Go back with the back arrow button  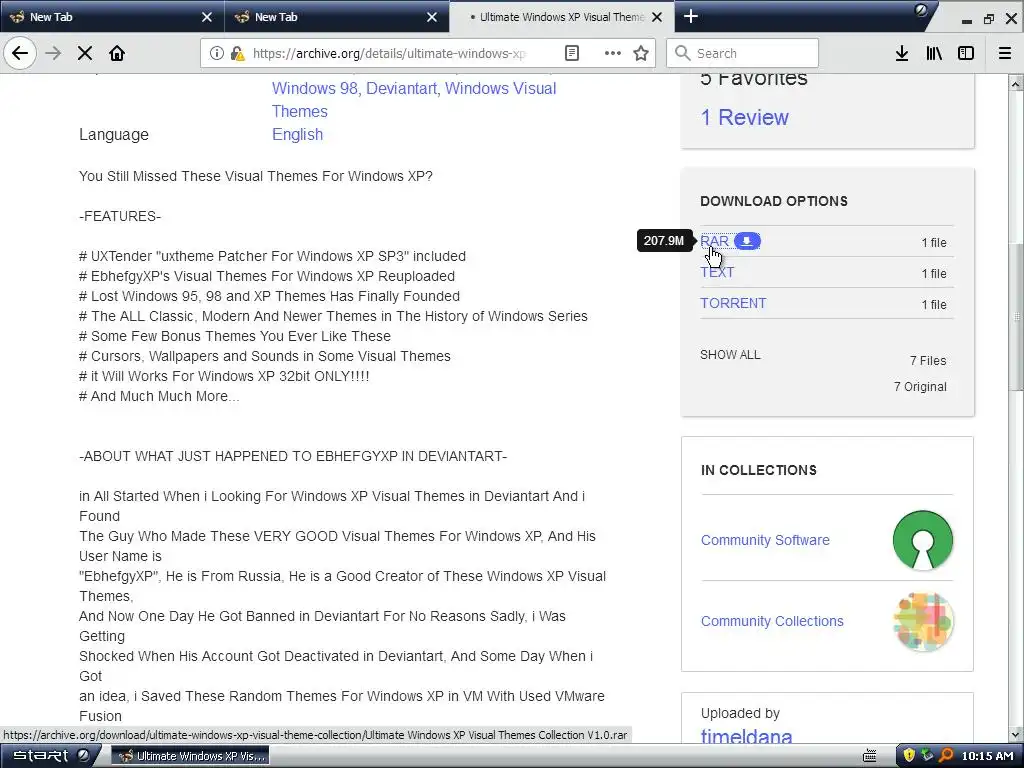pos(20,53)
